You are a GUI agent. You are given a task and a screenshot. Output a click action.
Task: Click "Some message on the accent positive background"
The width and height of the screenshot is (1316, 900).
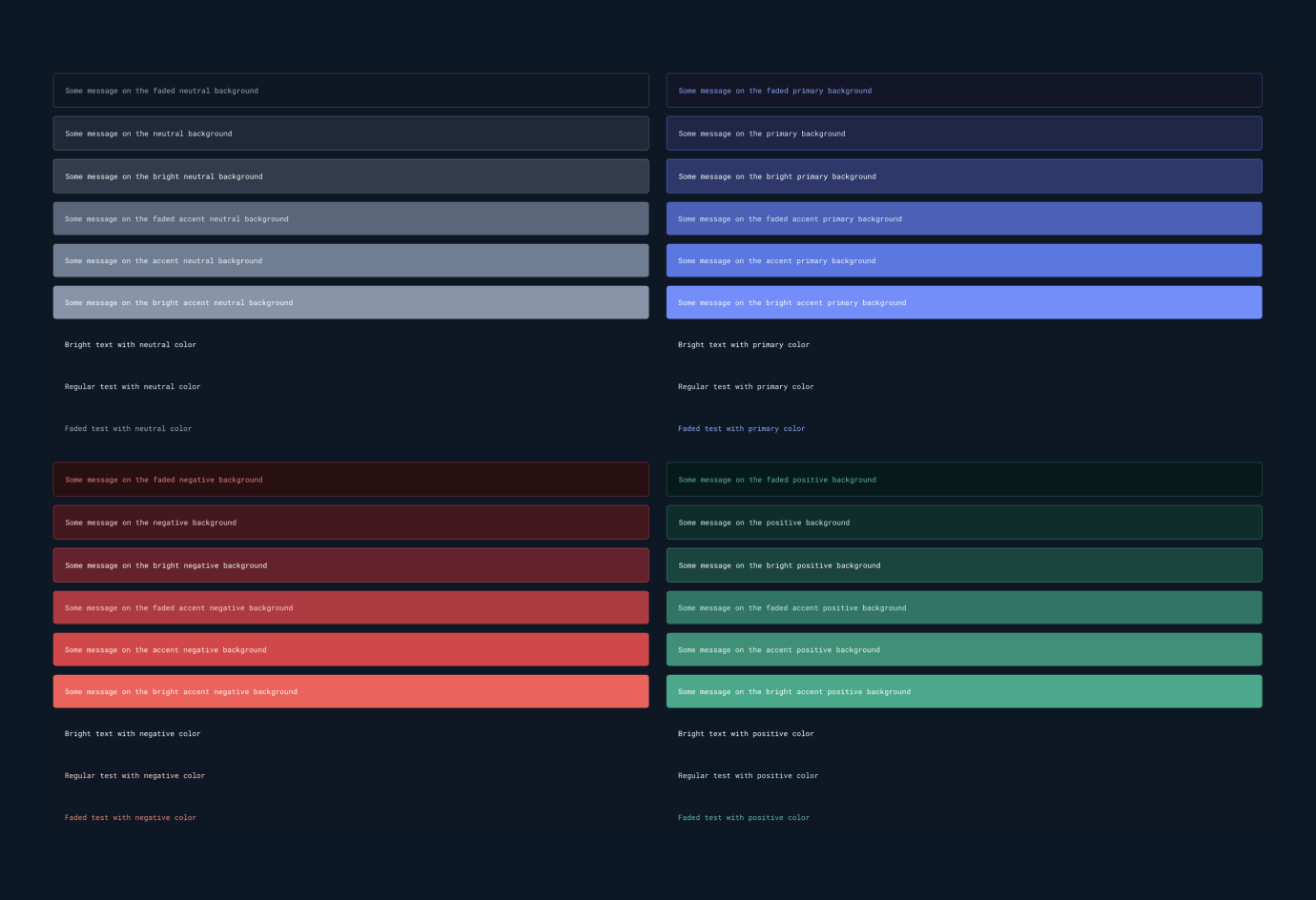coord(964,649)
